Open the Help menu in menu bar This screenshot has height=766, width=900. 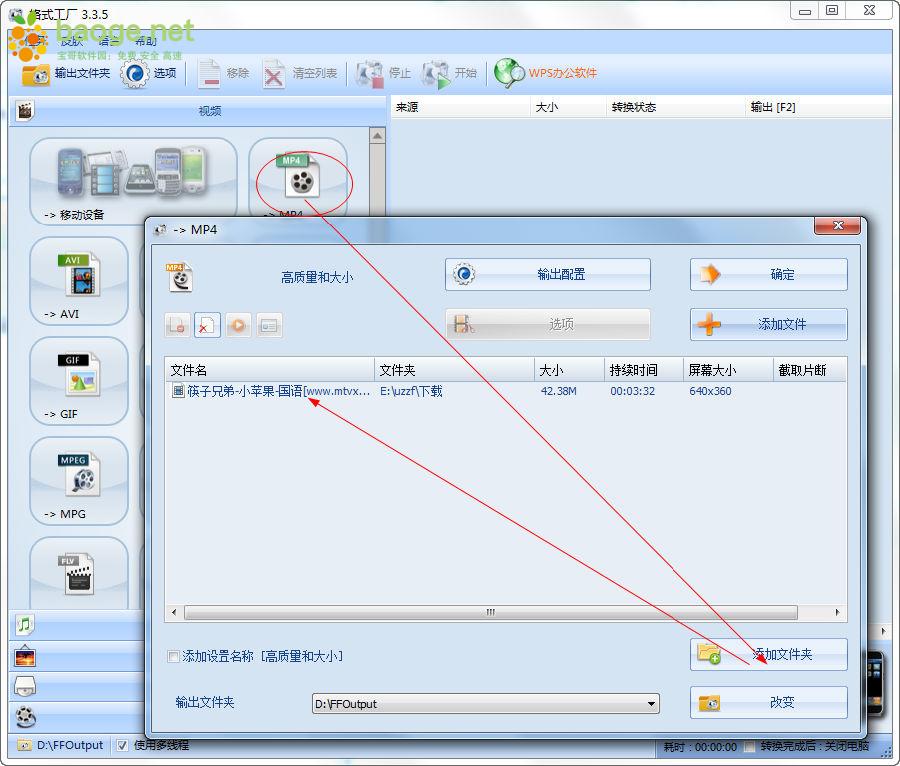click(146, 41)
